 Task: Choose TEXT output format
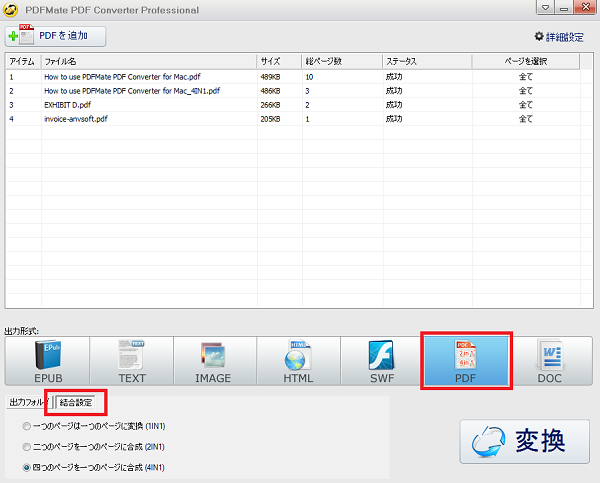point(132,361)
